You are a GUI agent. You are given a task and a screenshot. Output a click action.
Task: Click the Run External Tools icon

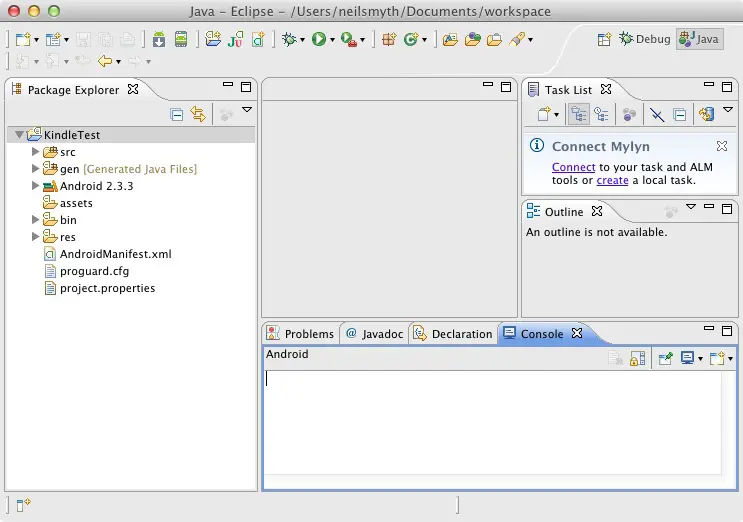pyautogui.click(x=349, y=39)
